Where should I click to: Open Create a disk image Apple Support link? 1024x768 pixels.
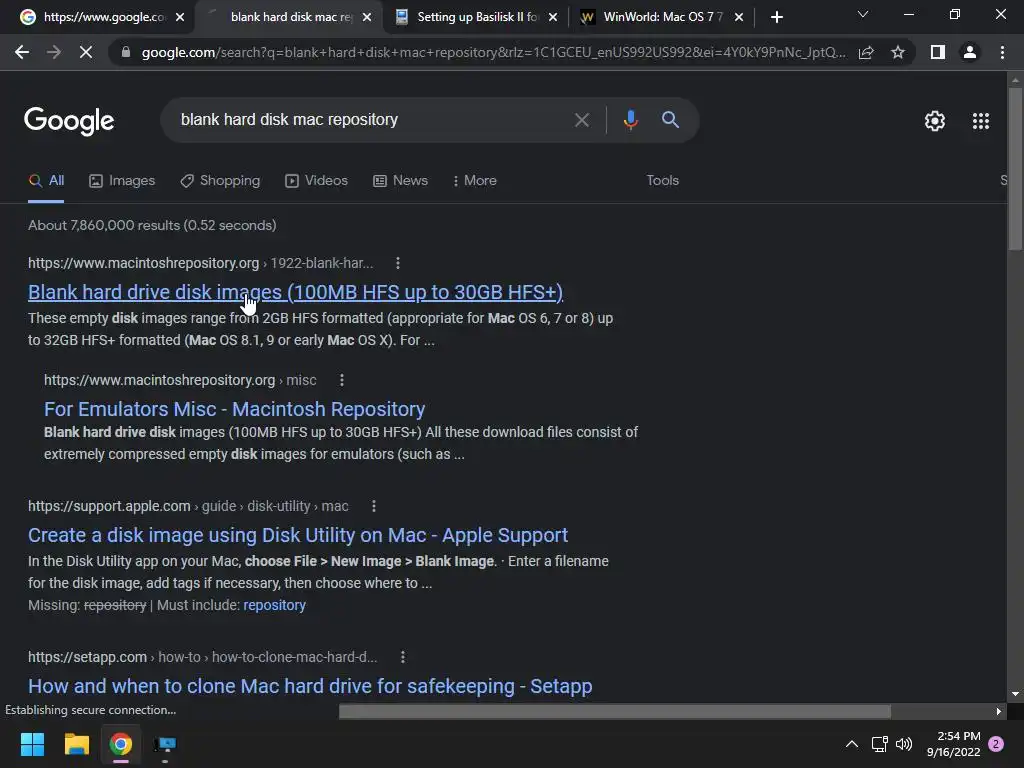tap(298, 535)
